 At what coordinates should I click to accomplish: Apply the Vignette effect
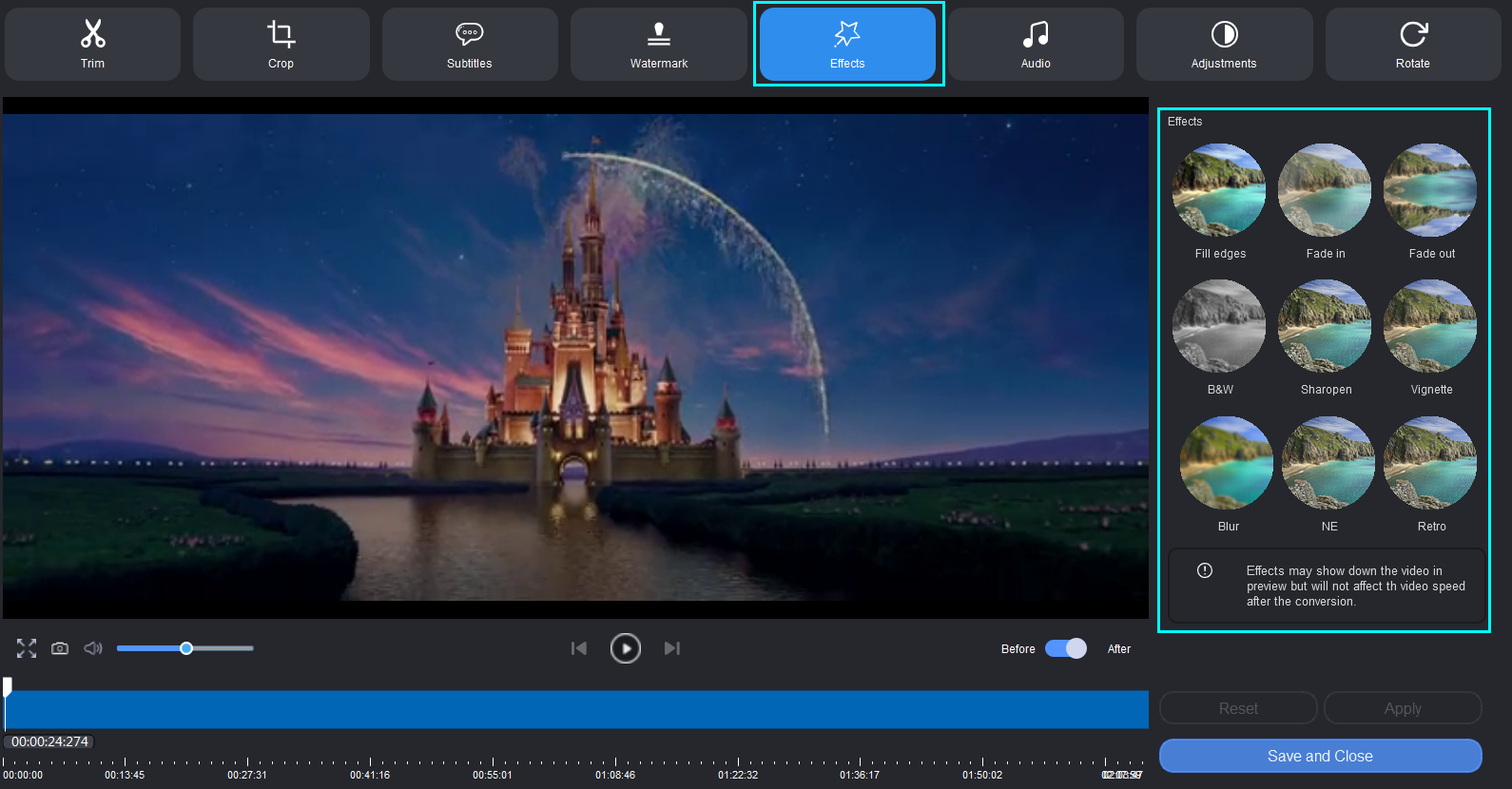click(1430, 326)
